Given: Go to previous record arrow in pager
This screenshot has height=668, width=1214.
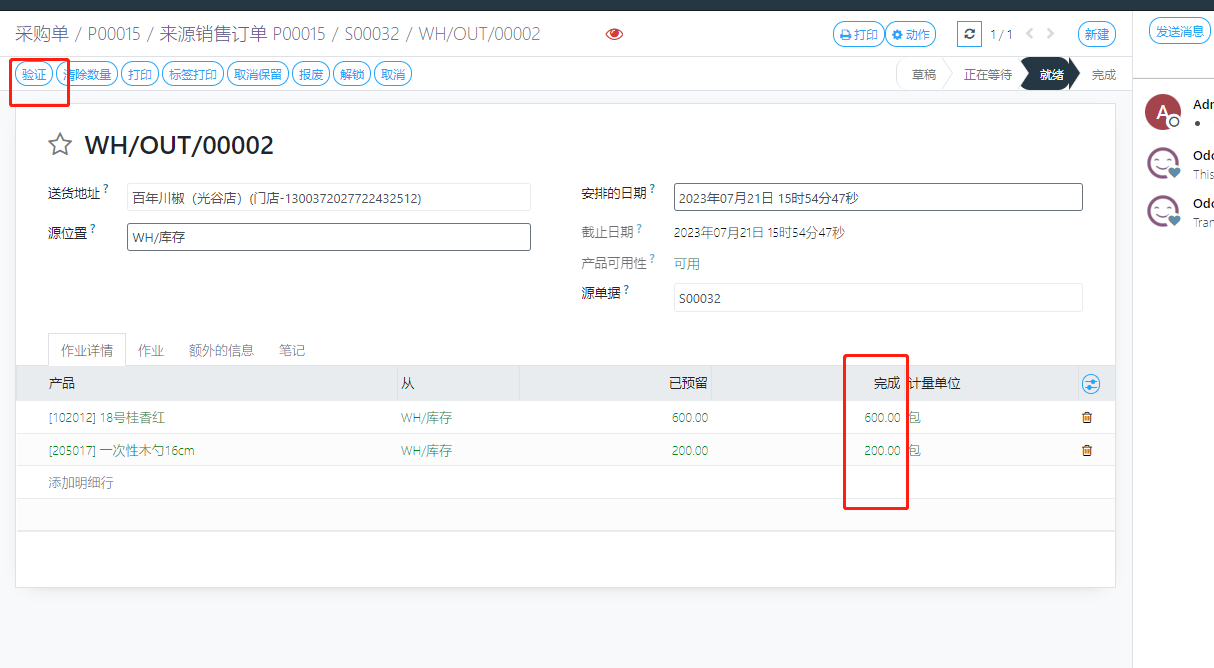Looking at the screenshot, I should point(1030,34).
